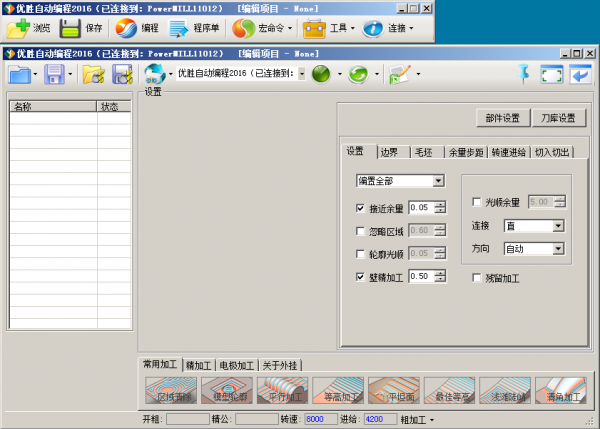Select the 等高加工 constant Z strategy
Viewport: 600px width, 429px height.
pyautogui.click(x=338, y=390)
